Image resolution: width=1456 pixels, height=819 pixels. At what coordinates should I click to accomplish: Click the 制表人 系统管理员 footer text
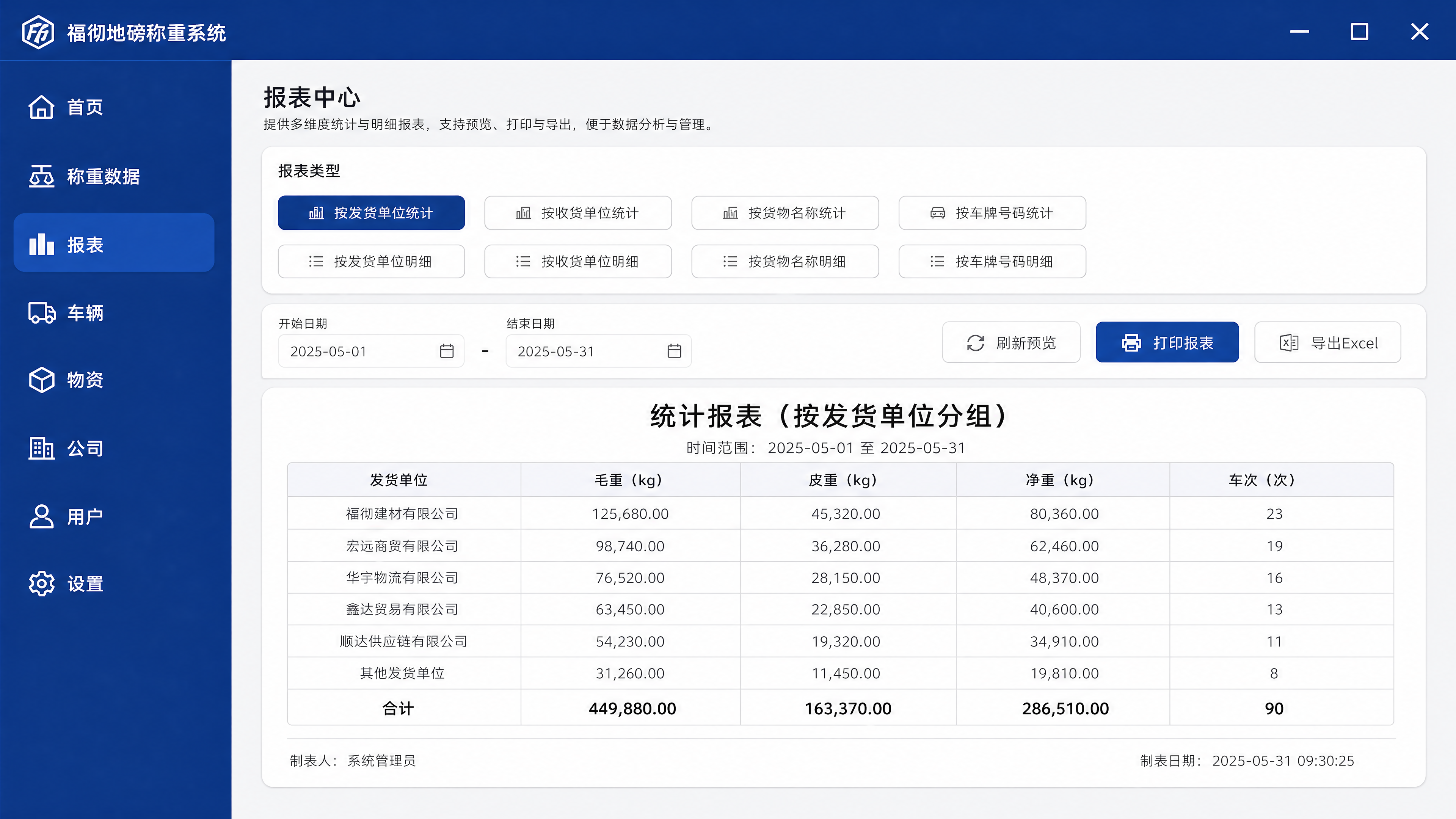pyautogui.click(x=353, y=760)
